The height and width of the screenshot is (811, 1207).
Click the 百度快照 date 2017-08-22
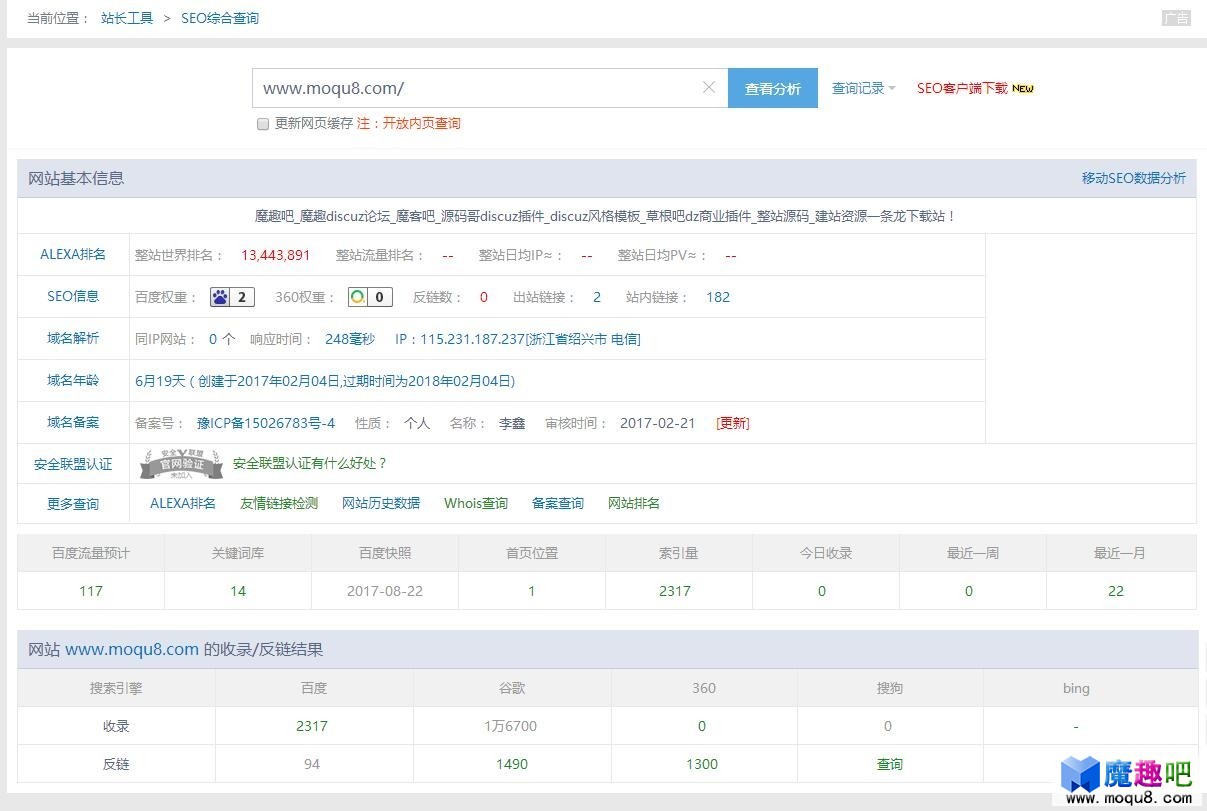[385, 591]
